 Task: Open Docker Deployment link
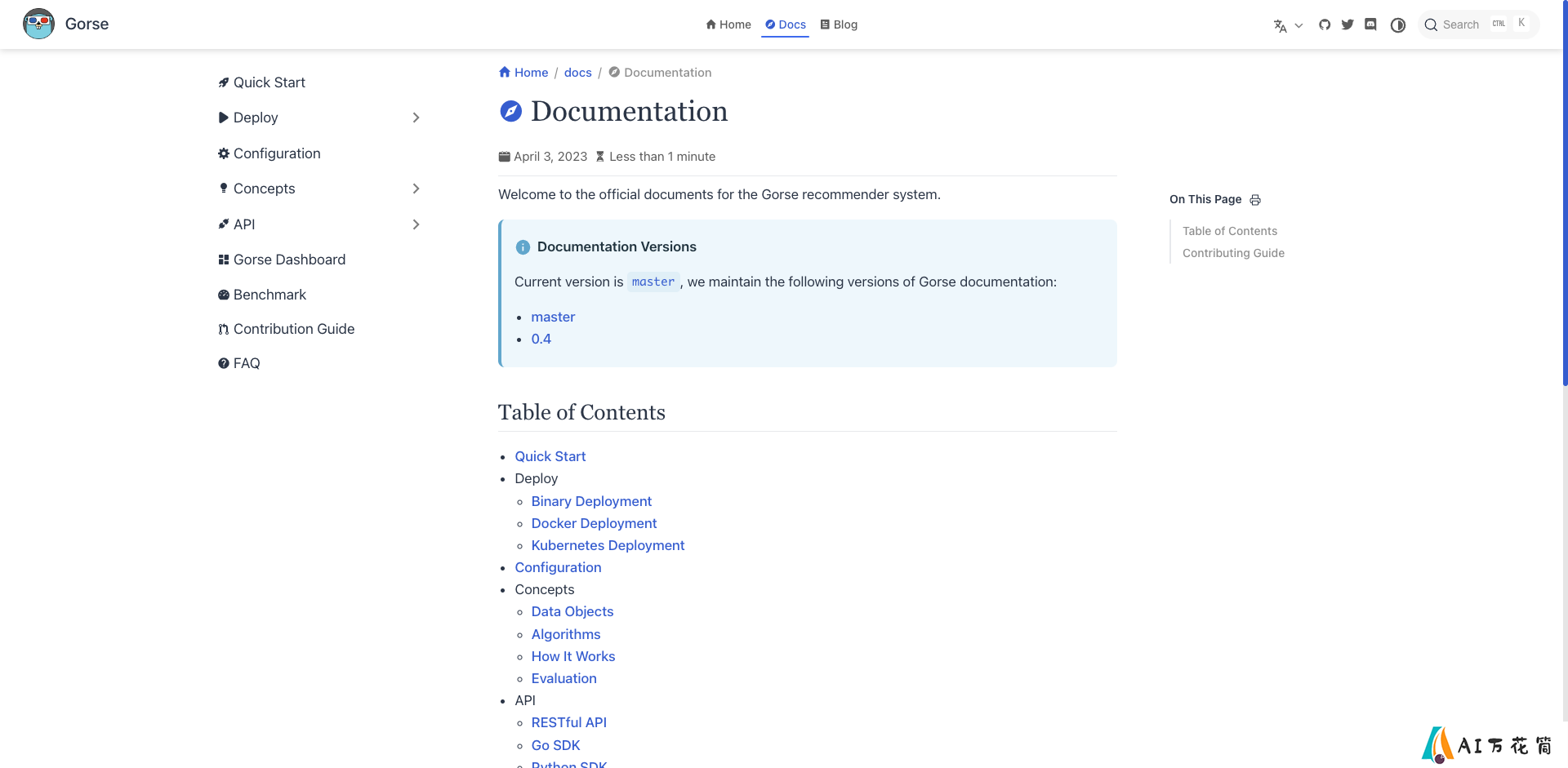[x=594, y=523]
